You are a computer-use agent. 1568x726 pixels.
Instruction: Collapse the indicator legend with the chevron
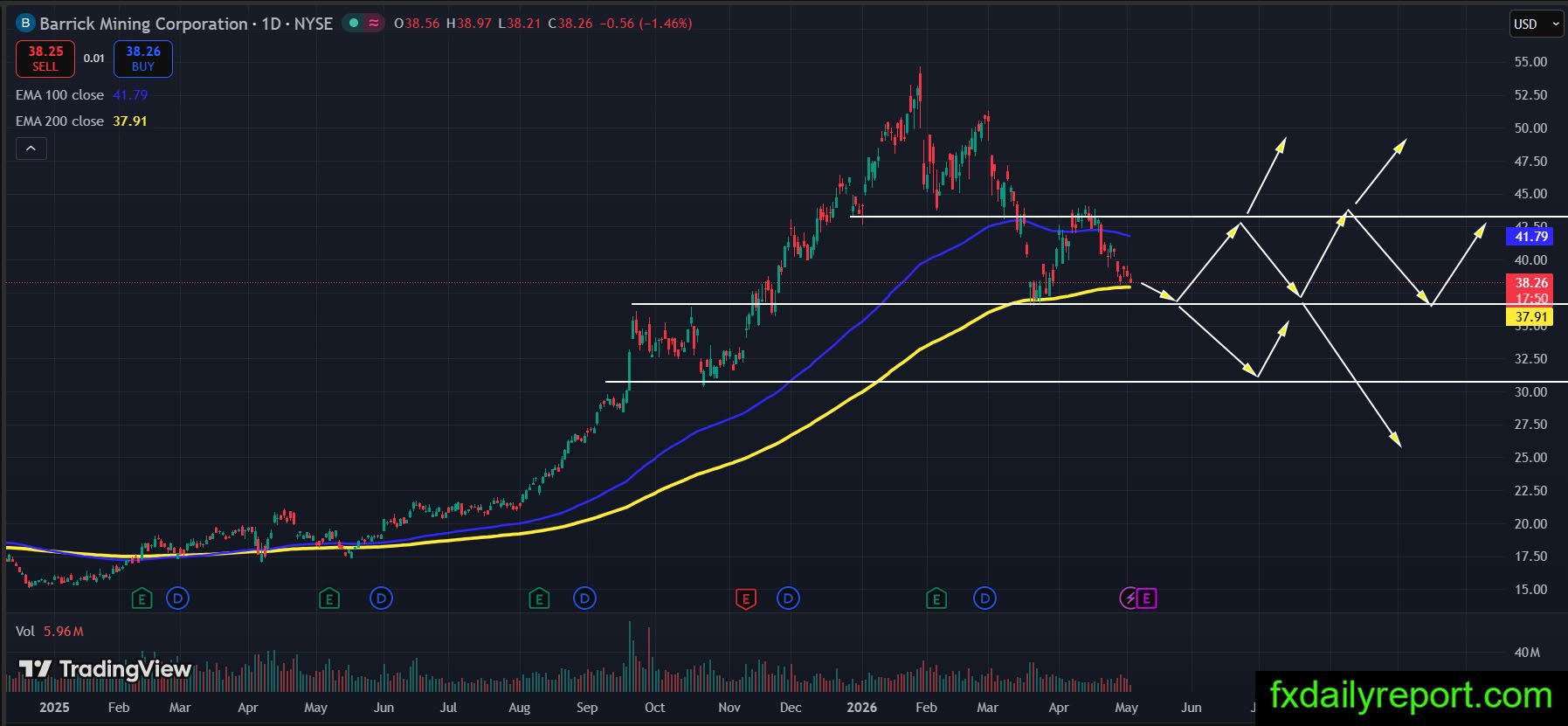(x=31, y=149)
